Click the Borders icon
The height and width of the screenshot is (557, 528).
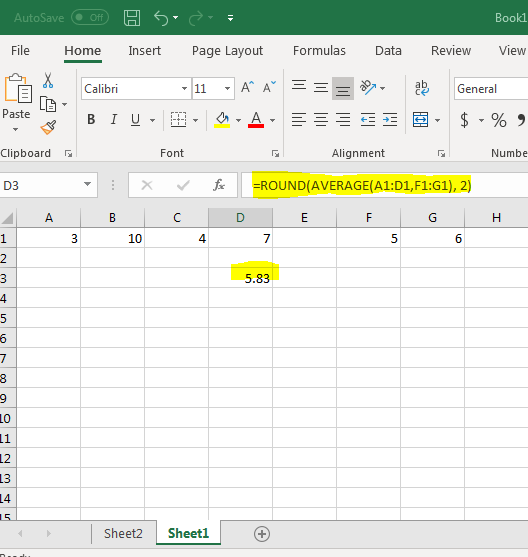point(178,120)
